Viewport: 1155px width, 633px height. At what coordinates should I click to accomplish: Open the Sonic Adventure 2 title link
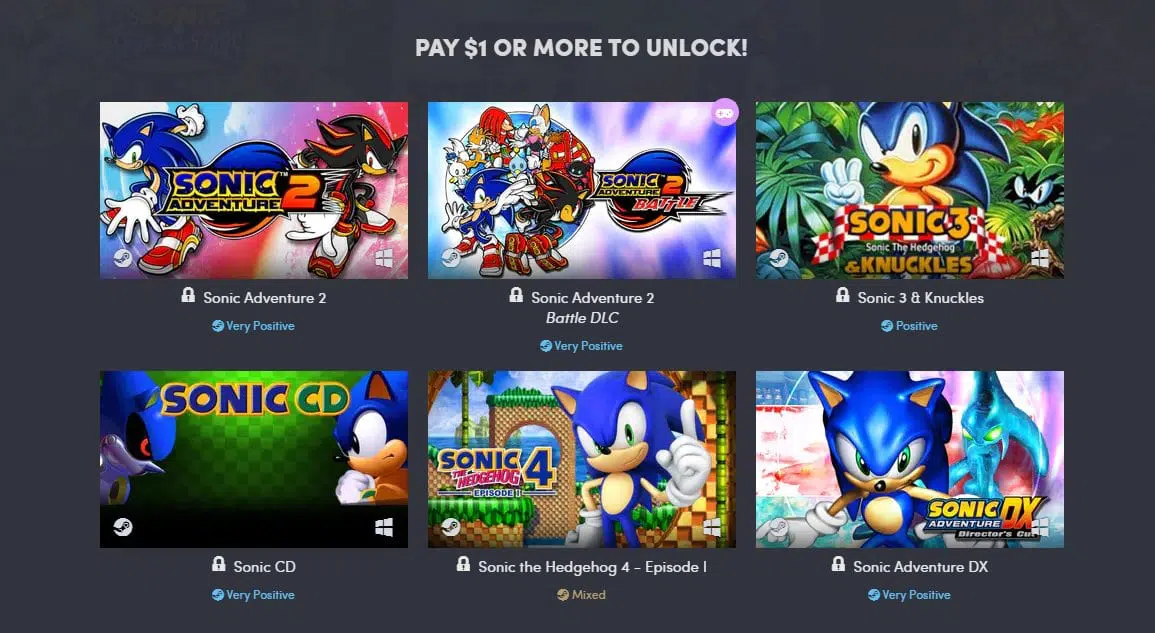[264, 298]
